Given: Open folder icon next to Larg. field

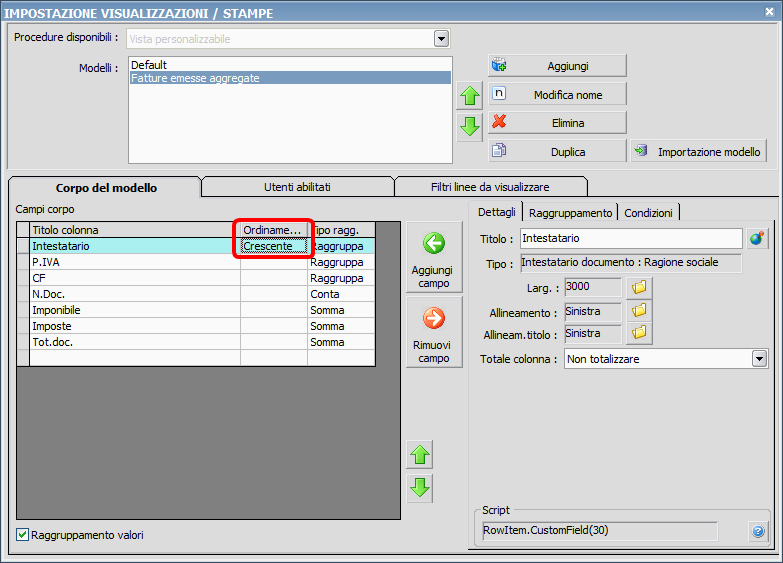Looking at the screenshot, I should (639, 287).
